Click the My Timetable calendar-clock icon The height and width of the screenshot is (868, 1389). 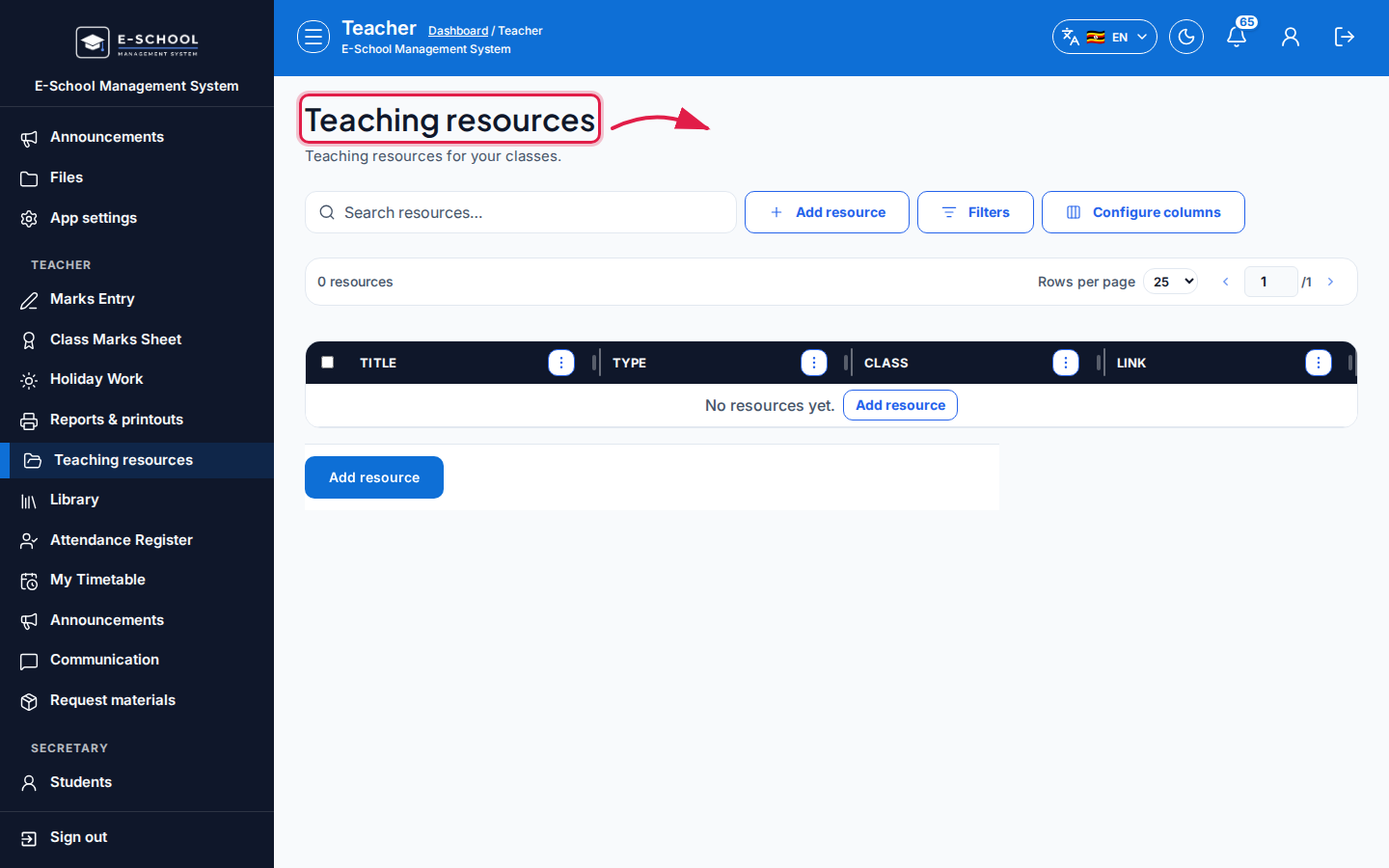(x=29, y=581)
